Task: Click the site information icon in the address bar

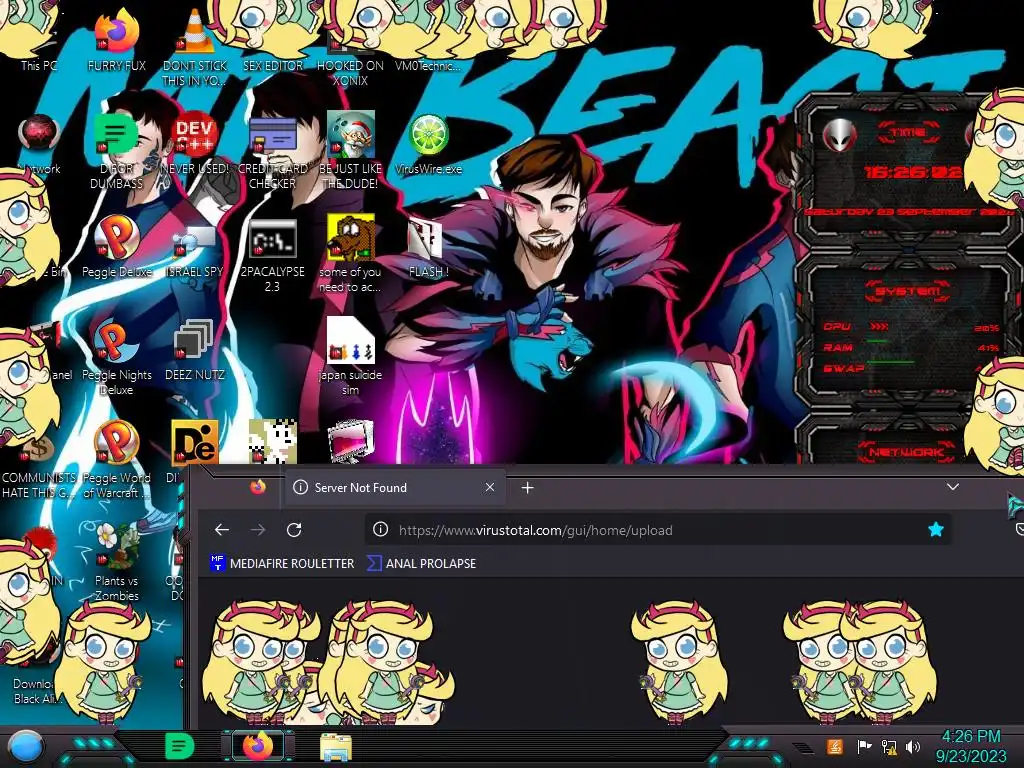Action: (380, 530)
